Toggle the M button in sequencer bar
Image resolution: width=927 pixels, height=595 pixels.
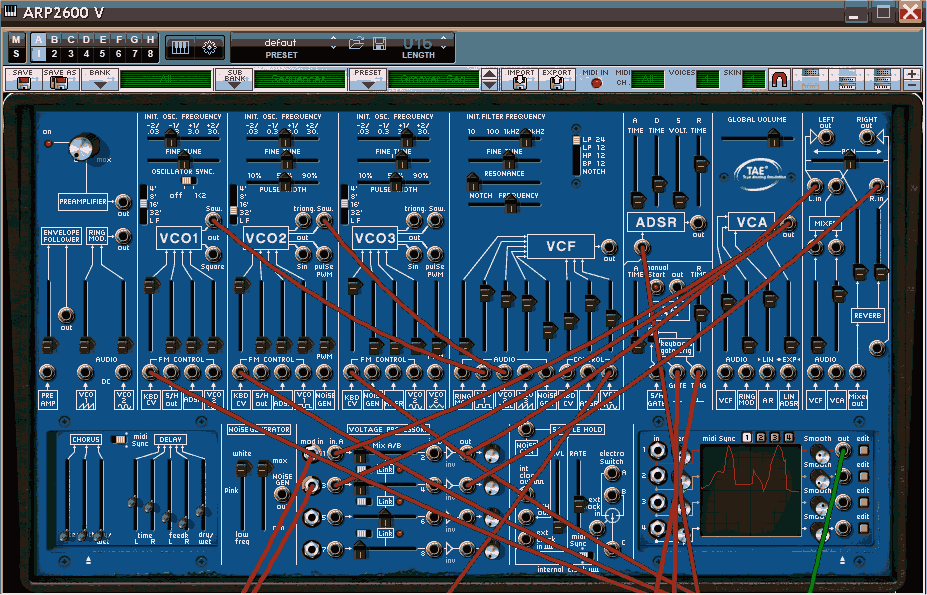tap(16, 40)
